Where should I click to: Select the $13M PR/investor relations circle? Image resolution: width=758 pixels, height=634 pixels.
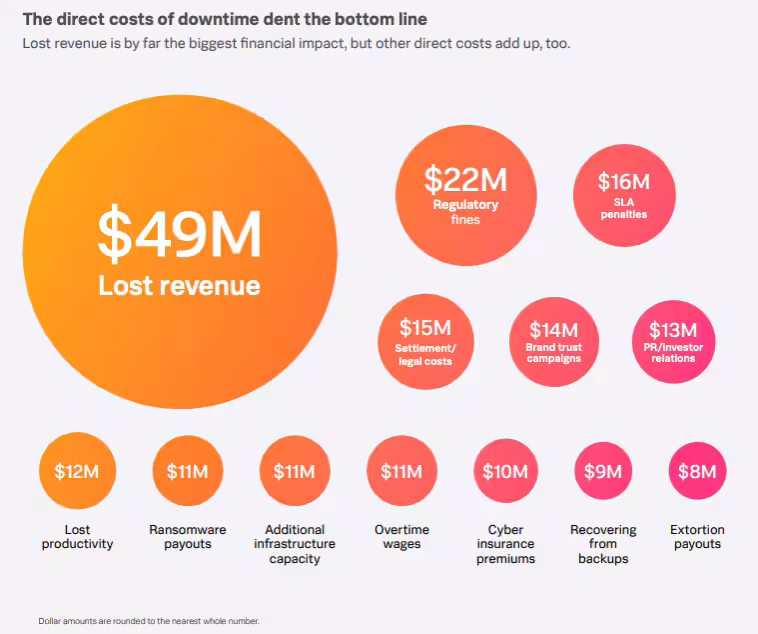pyautogui.click(x=673, y=342)
